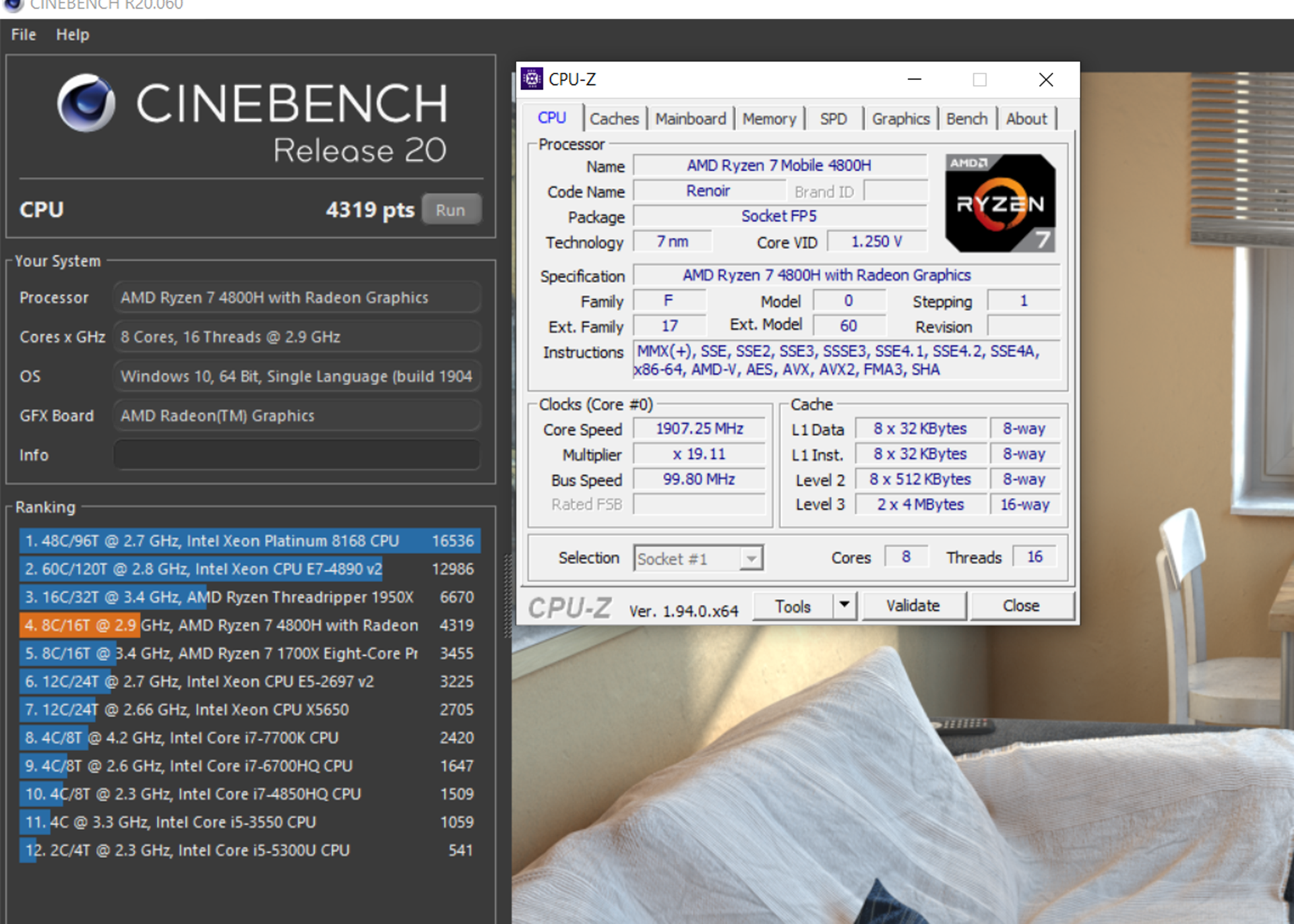This screenshot has height=924, width=1294.
Task: Open the Bench tab in CPU-Z
Action: tap(966, 119)
